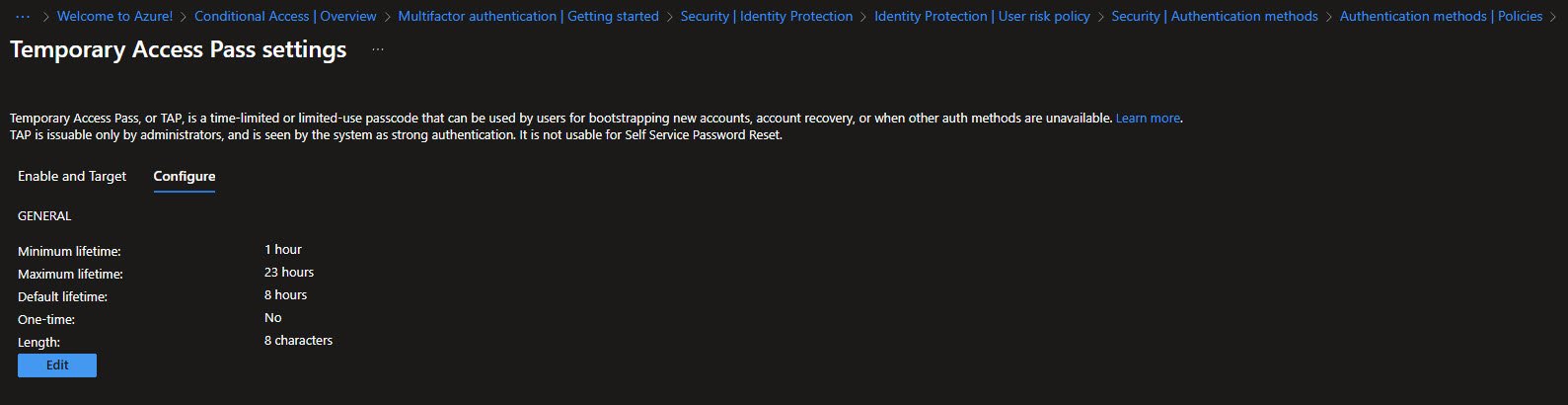Click the GENERAL section heading
The image size is (1568, 405).
(44, 216)
